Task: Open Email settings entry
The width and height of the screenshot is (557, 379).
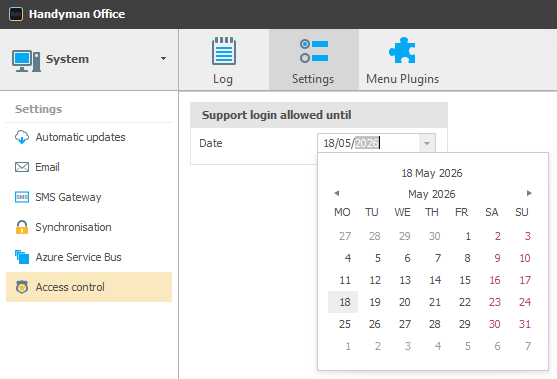Action: pos(89,167)
